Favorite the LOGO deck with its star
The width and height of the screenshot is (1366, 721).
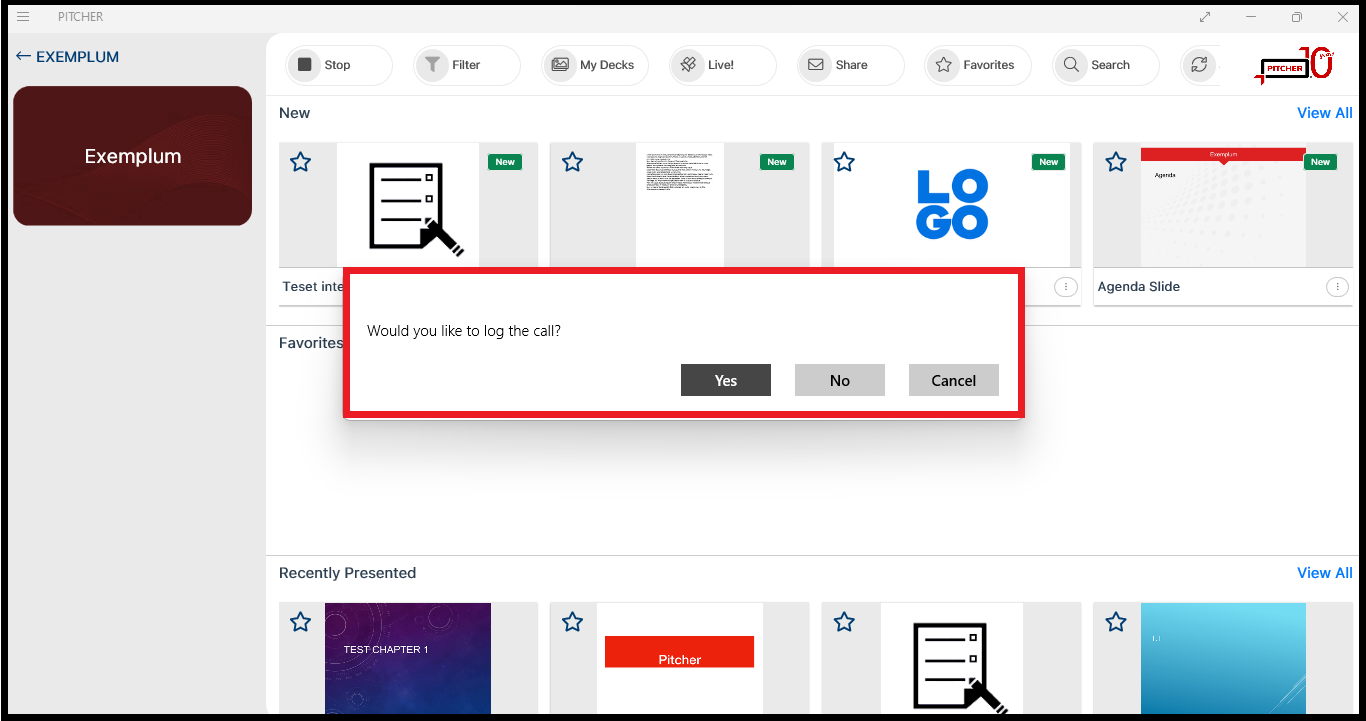point(844,162)
